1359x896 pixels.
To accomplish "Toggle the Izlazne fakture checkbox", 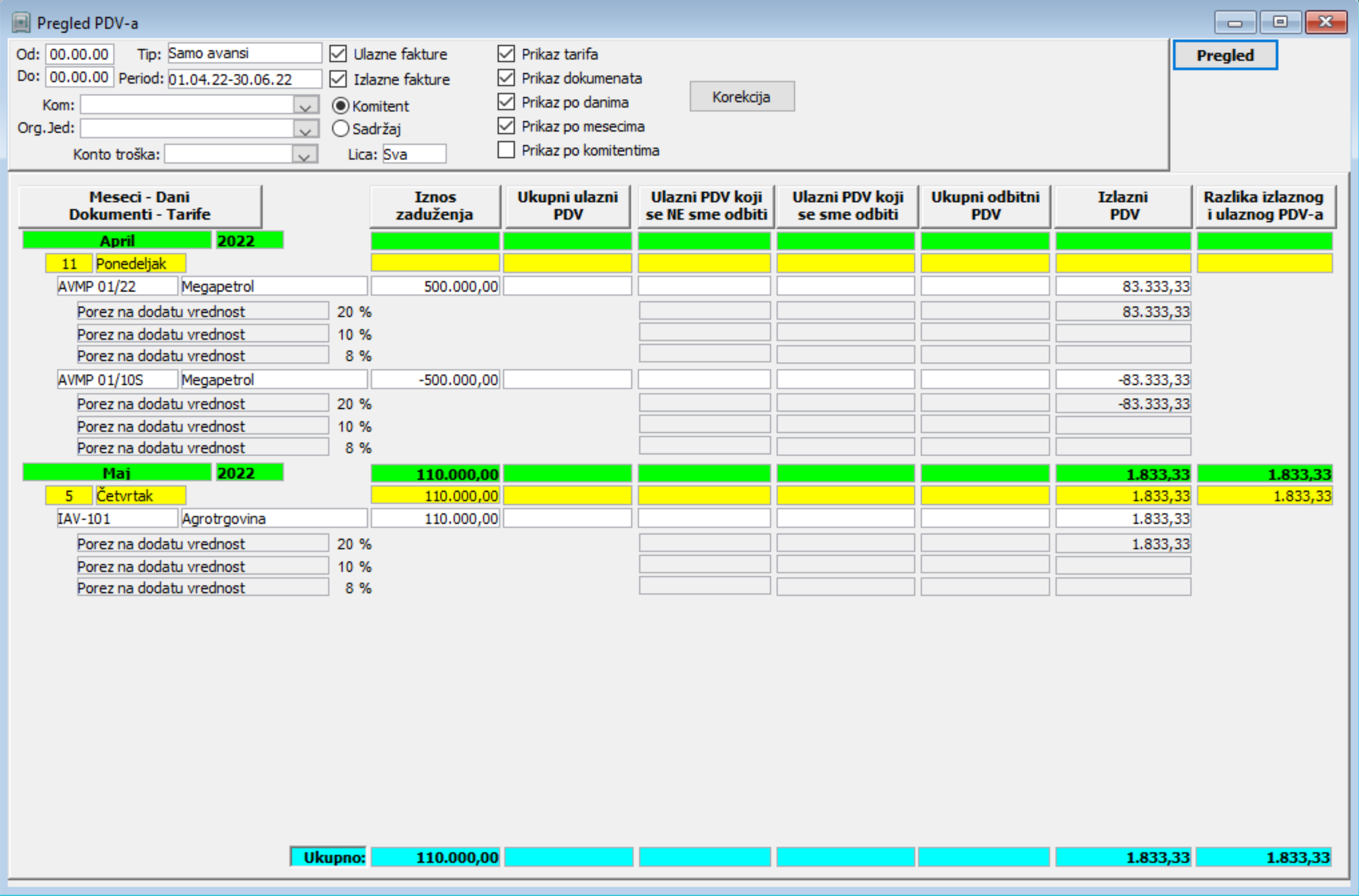I will (338, 79).
